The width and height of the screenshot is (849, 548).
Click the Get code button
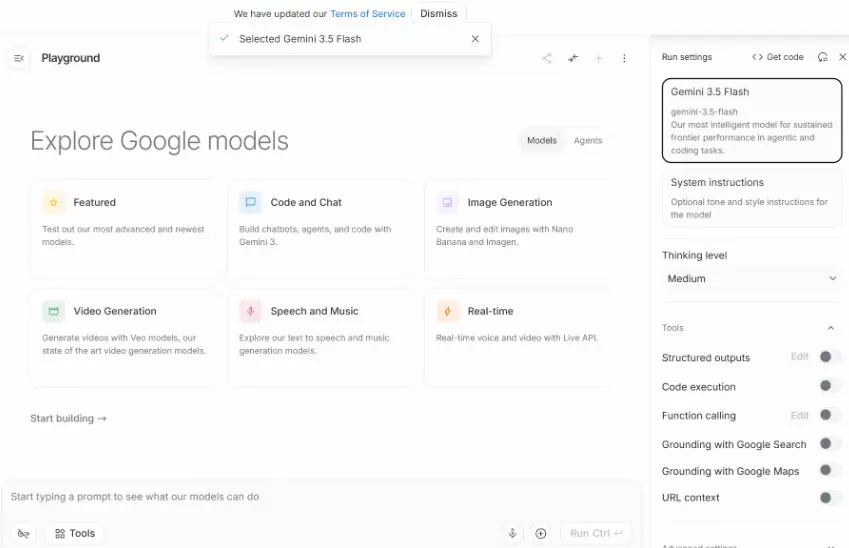point(778,57)
